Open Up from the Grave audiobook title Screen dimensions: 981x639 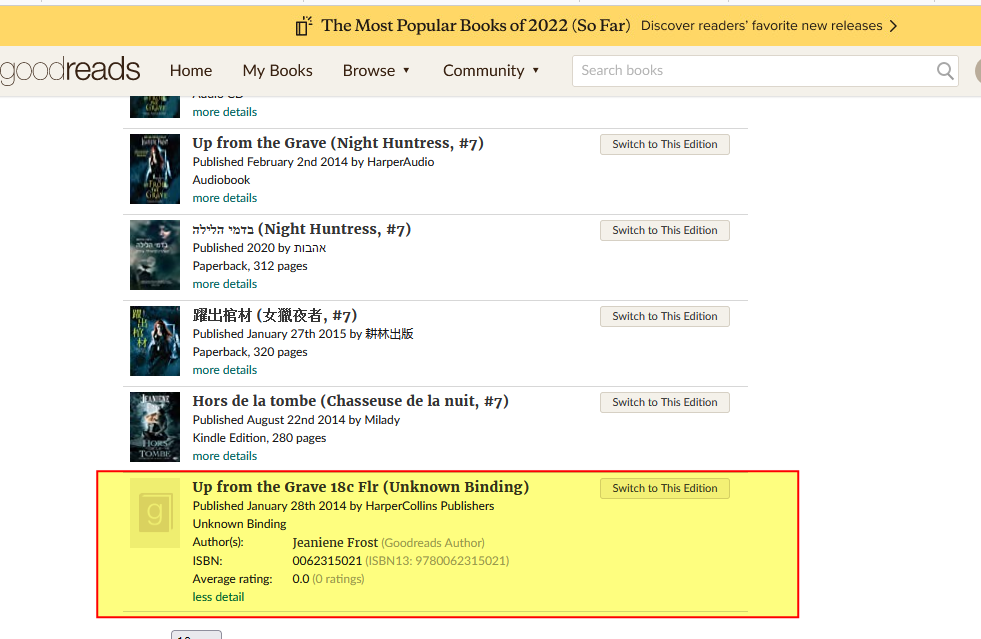coord(338,143)
